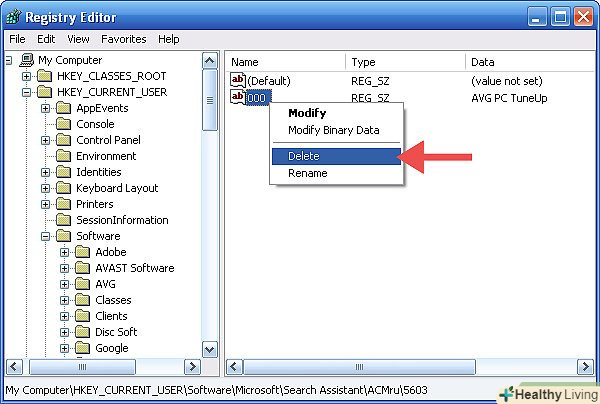Screen dimensions: 600x404
Task: Click the Identities folder icon
Action: pyautogui.click(x=64, y=172)
